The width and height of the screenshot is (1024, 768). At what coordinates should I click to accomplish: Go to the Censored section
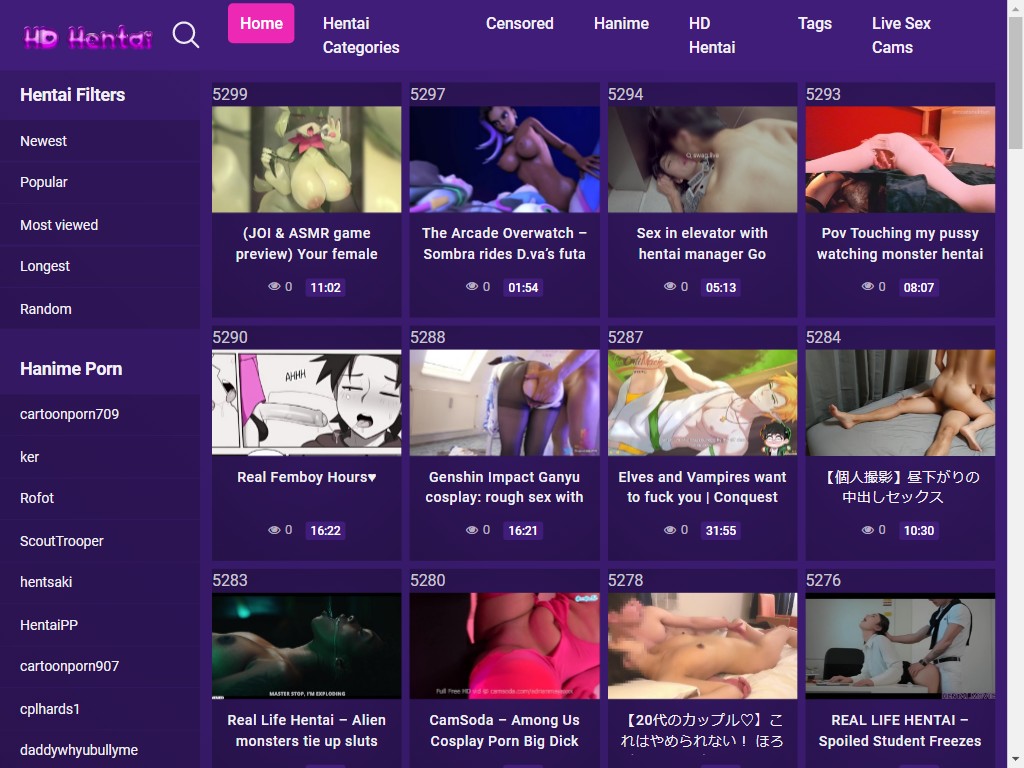coord(519,23)
